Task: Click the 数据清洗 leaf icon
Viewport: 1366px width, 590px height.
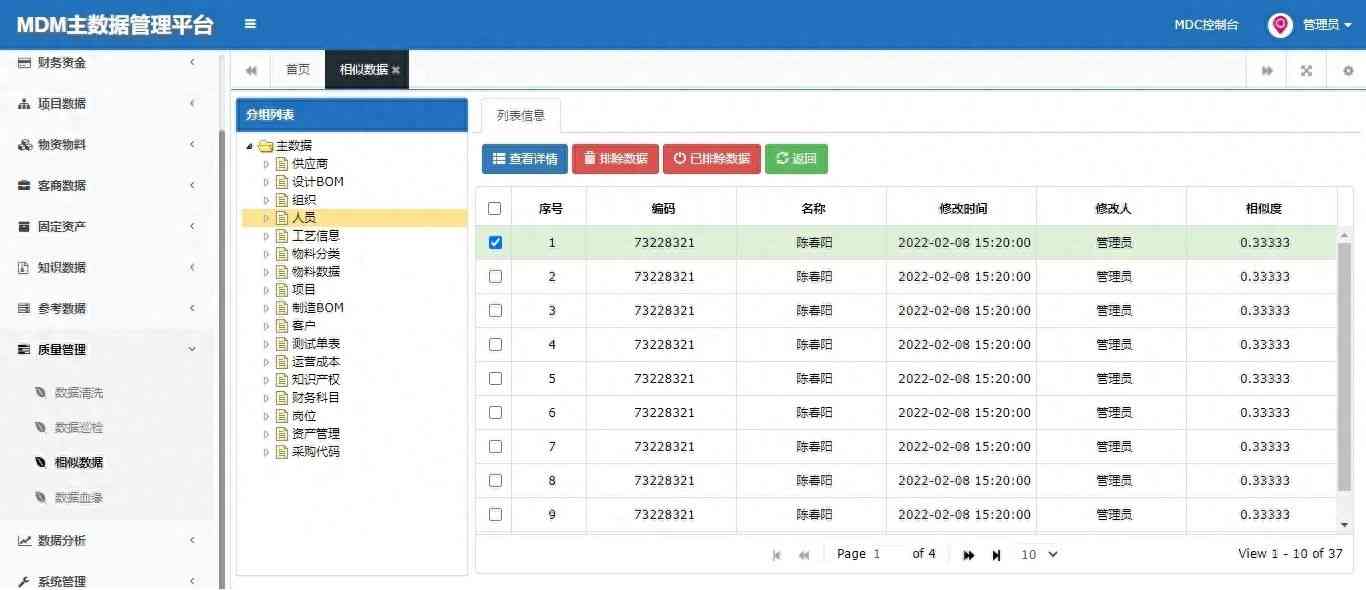Action: pos(40,393)
